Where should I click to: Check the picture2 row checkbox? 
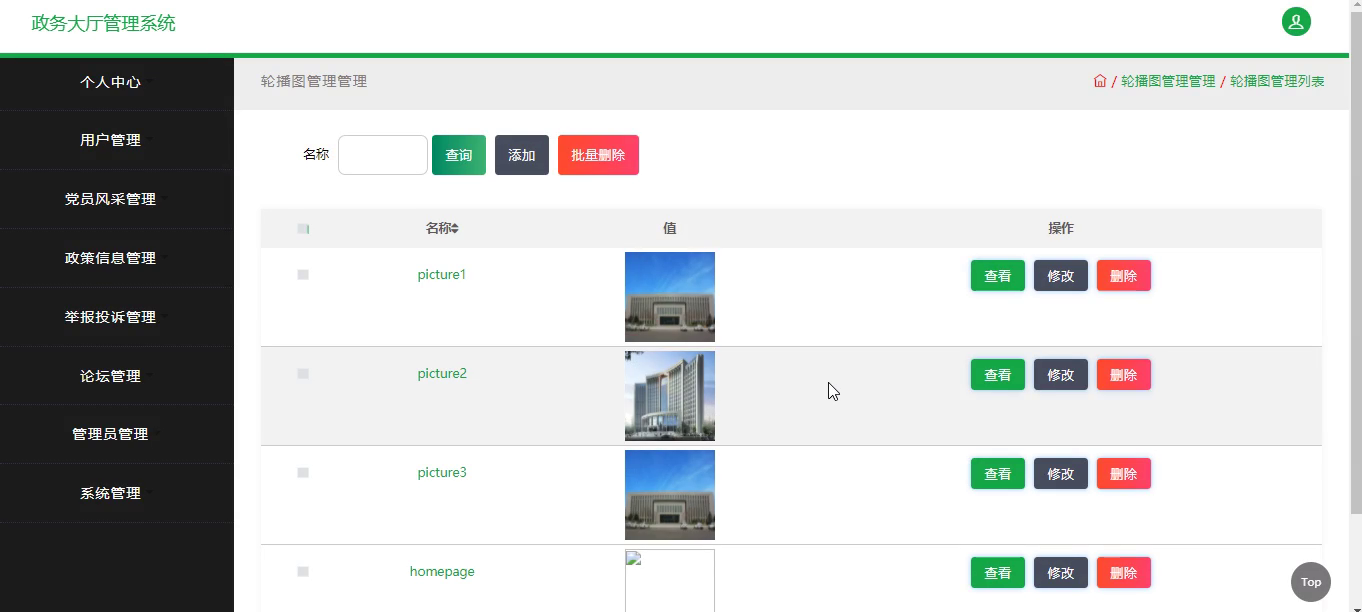(x=303, y=374)
